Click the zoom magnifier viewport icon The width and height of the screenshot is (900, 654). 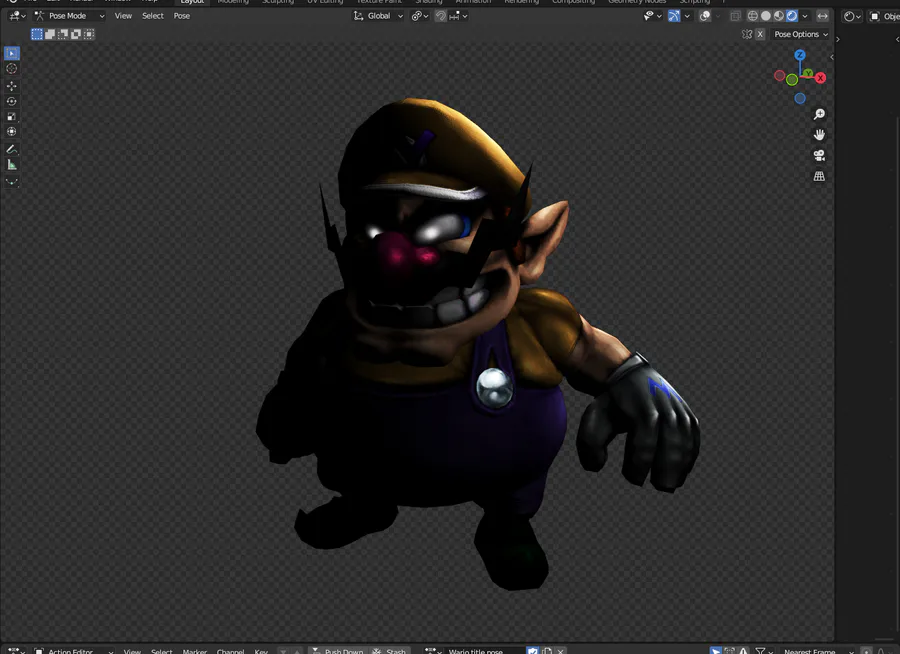click(x=819, y=114)
